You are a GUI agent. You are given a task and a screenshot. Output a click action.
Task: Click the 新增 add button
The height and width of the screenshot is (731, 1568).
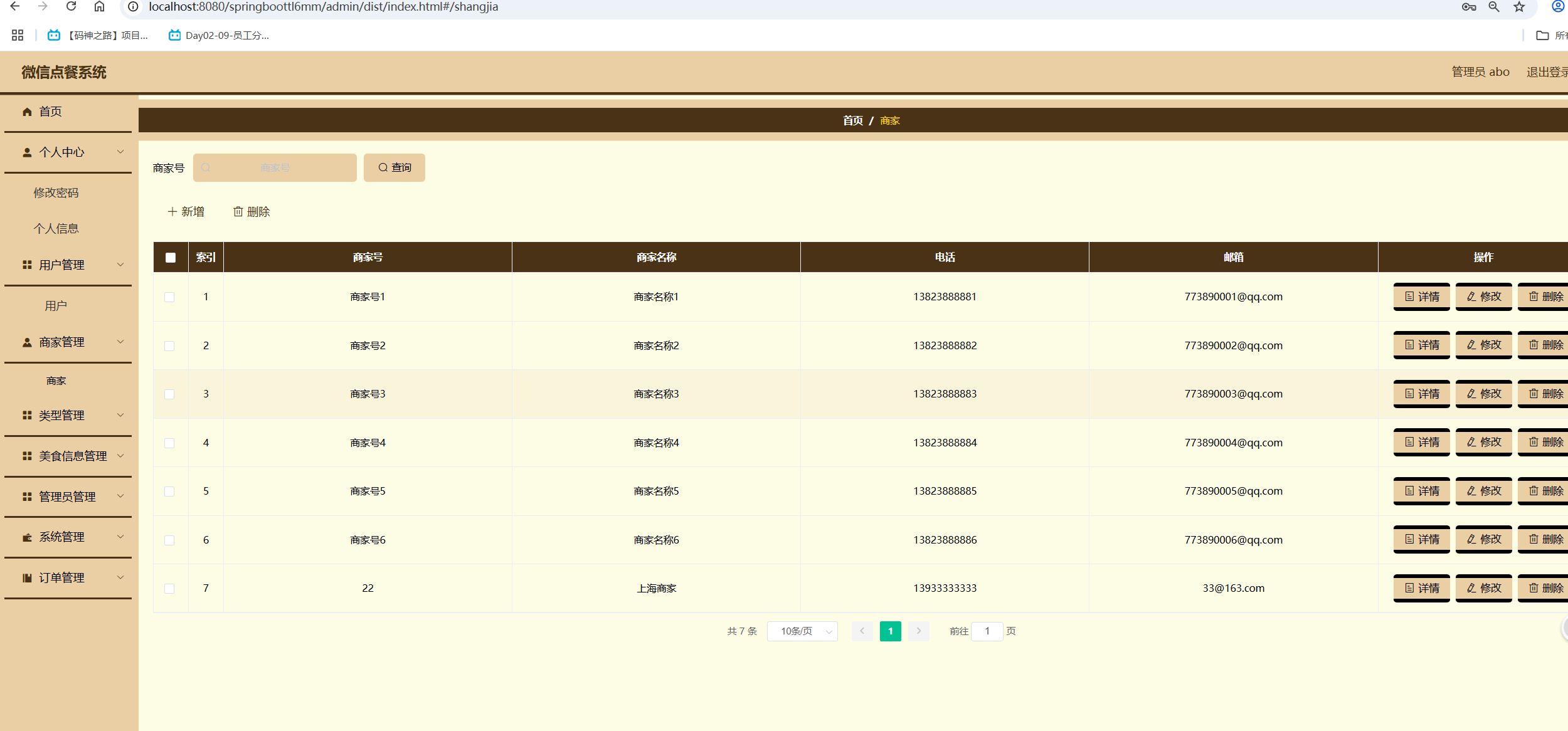186,212
